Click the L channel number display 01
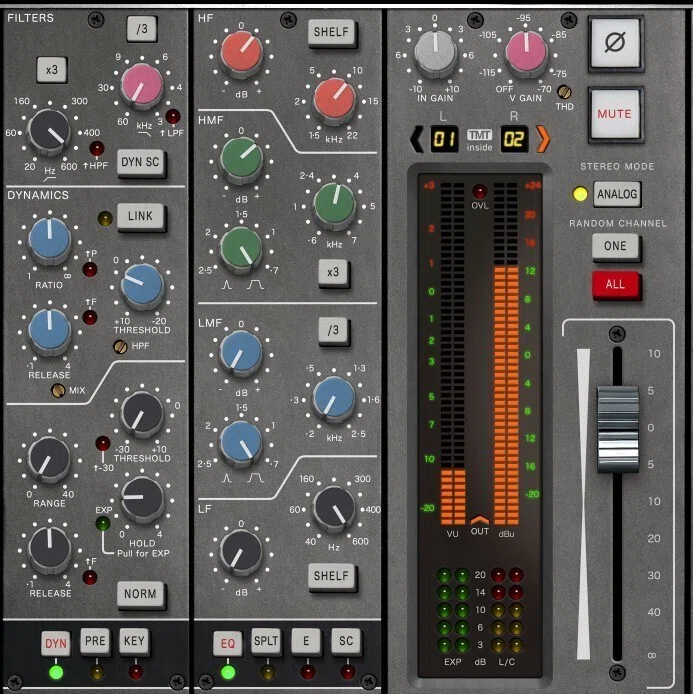 click(444, 139)
